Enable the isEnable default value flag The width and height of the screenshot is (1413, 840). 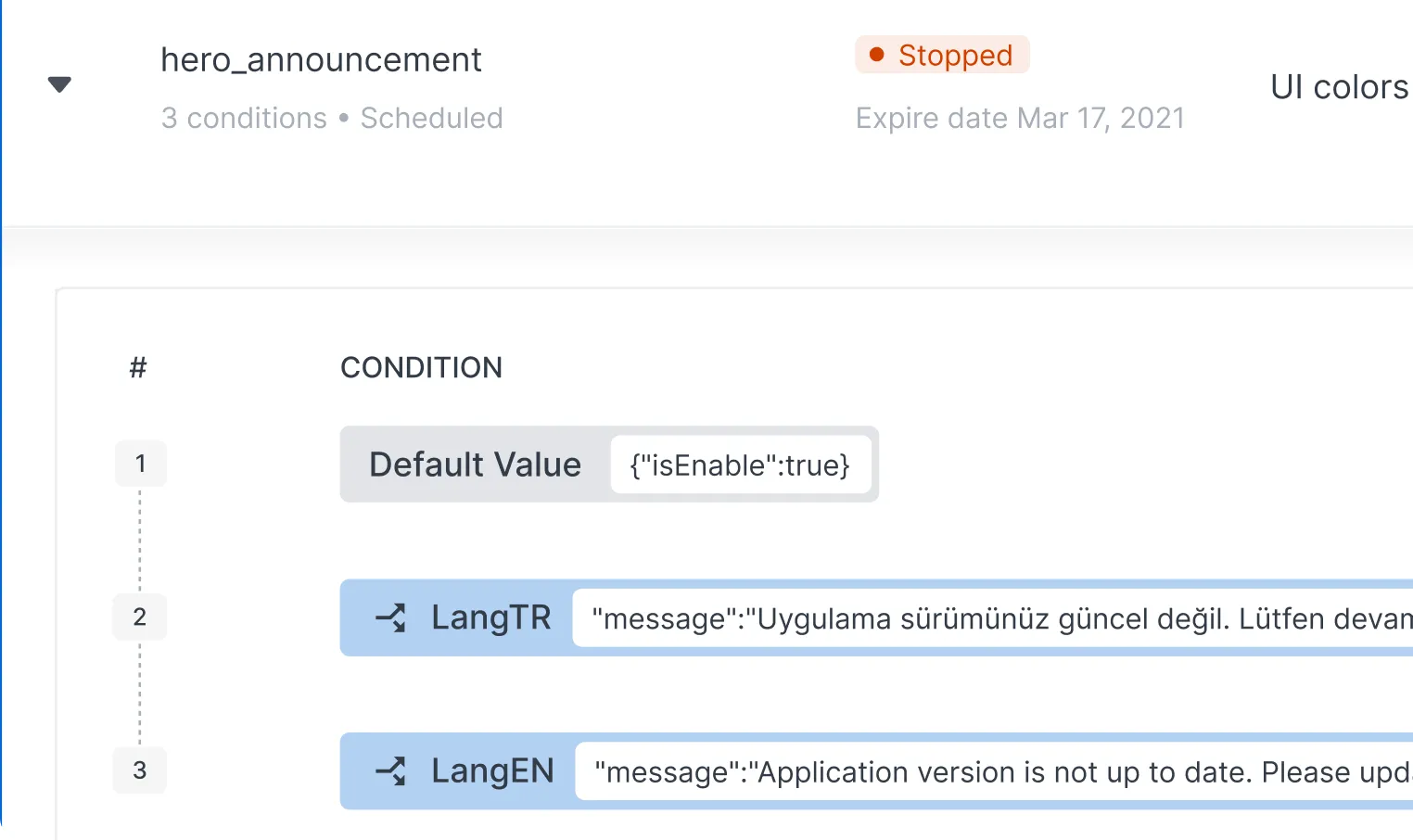[741, 465]
